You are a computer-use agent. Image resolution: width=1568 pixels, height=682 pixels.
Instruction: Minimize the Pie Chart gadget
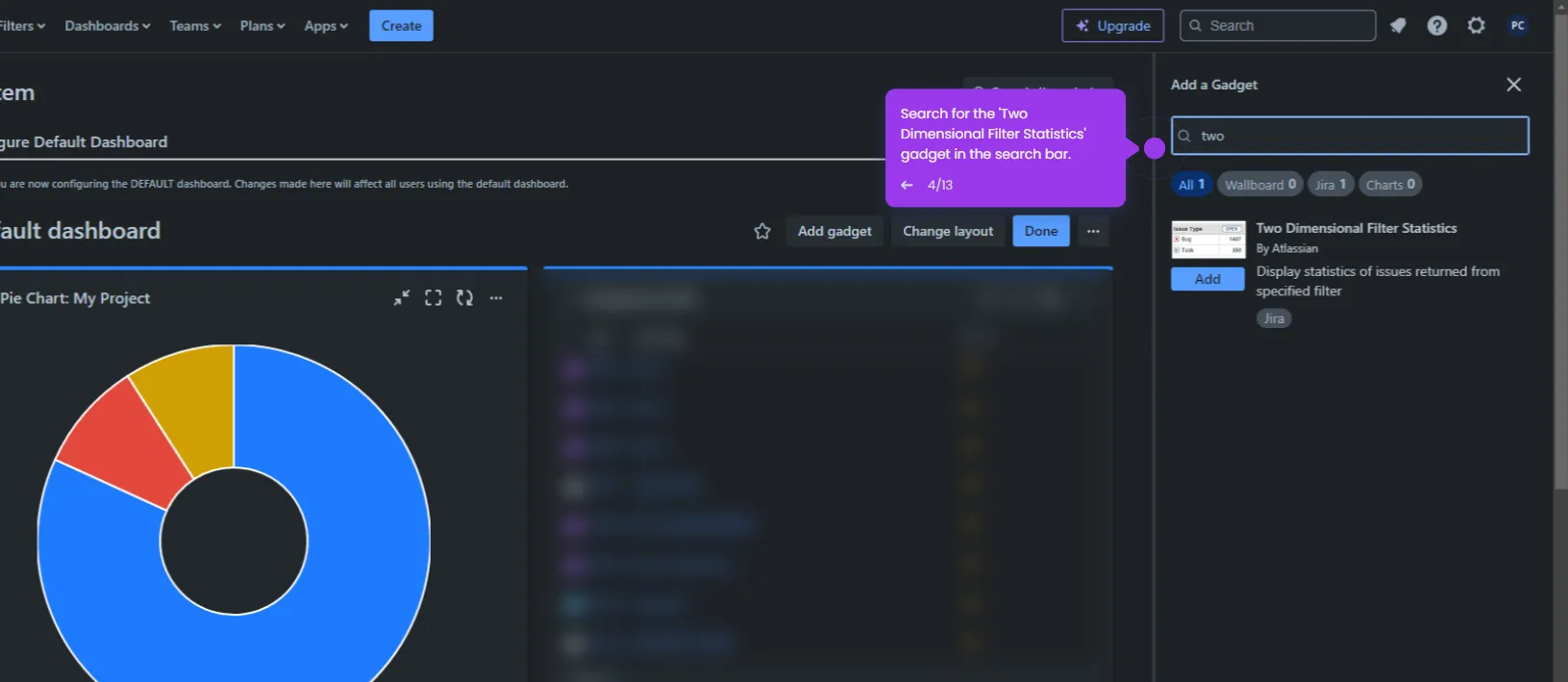click(x=402, y=298)
